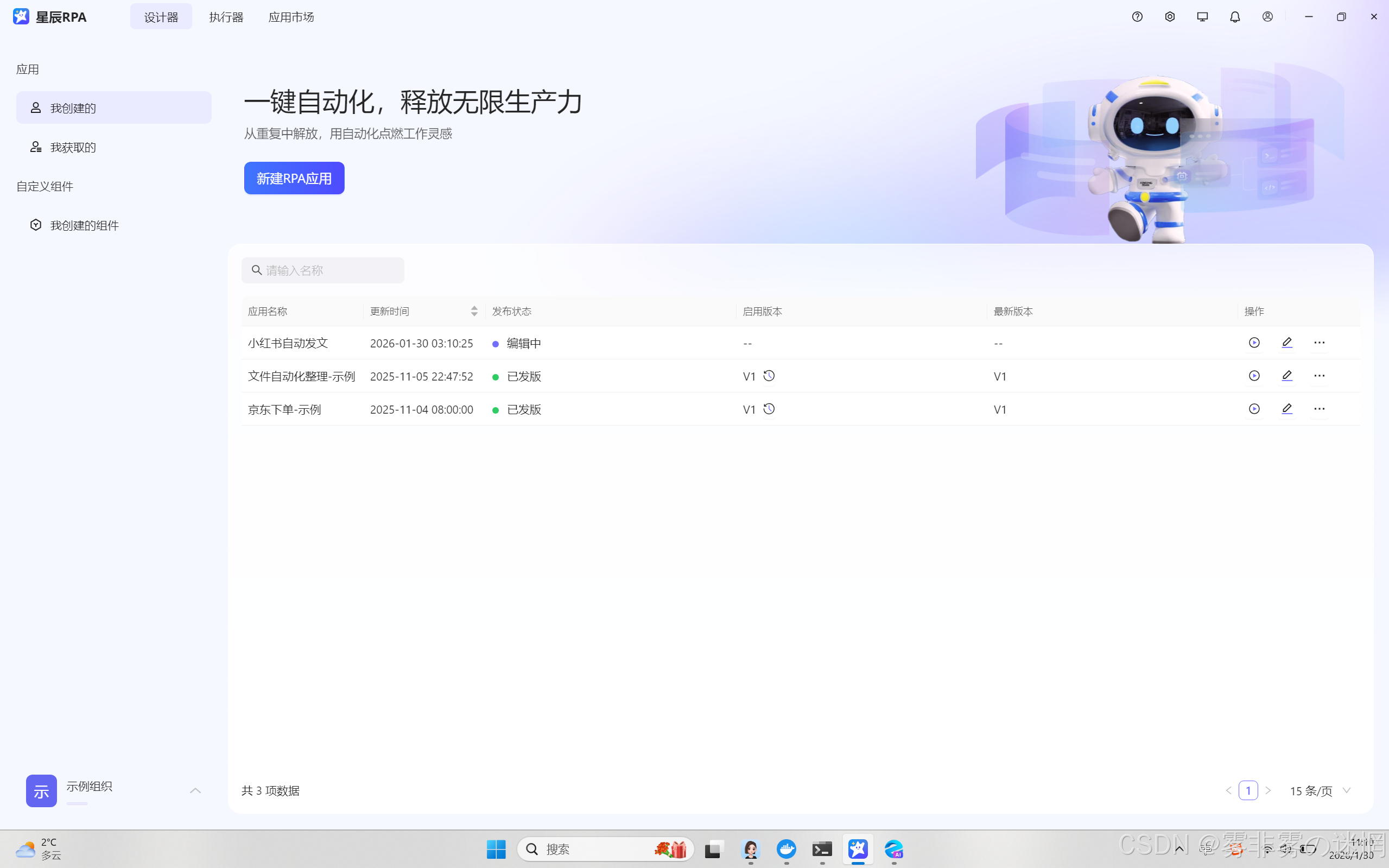View version history for 京东下单-示例
This screenshot has height=868, width=1389.
tap(769, 409)
